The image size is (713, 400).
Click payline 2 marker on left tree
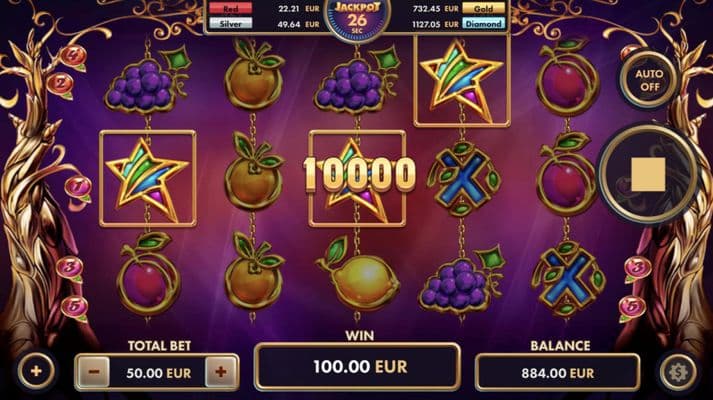click(x=60, y=85)
